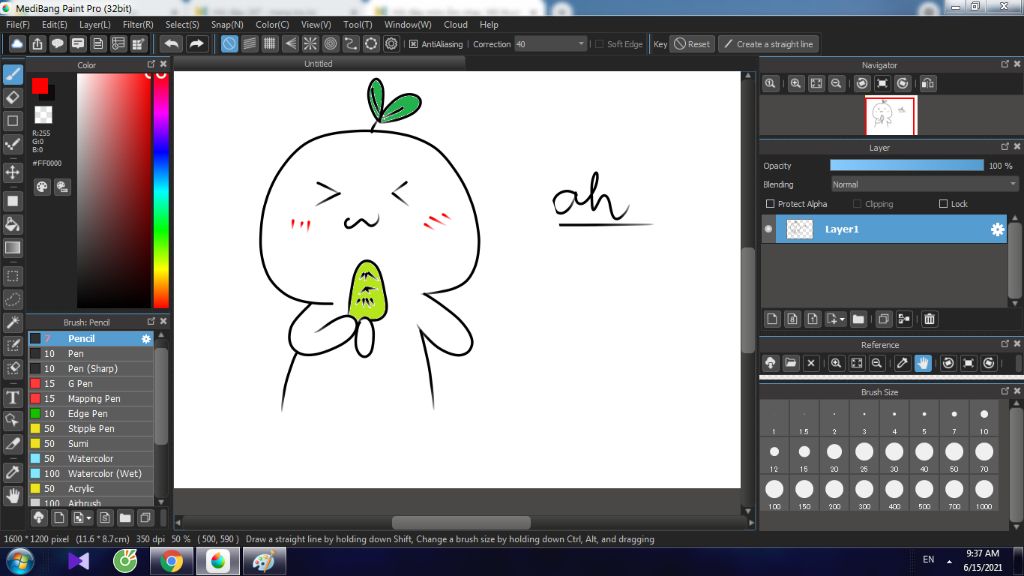The height and width of the screenshot is (576, 1024).
Task: Toggle Layer1 visibility dot
Action: click(x=768, y=229)
